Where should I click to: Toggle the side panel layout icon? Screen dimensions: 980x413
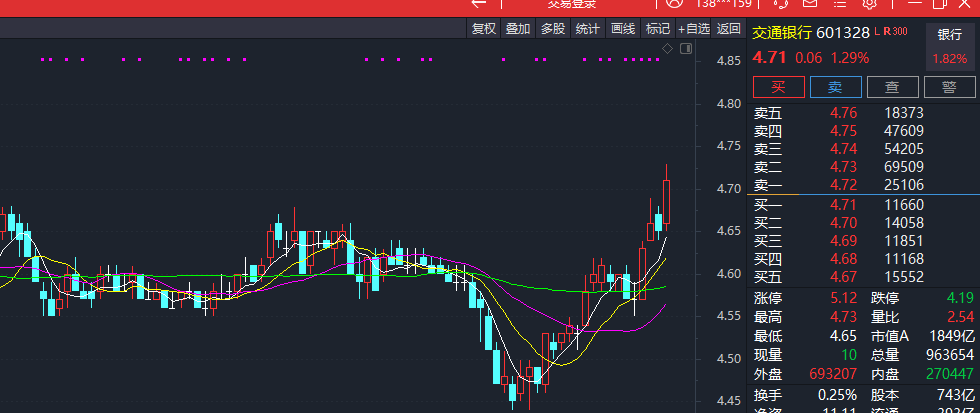click(686, 48)
